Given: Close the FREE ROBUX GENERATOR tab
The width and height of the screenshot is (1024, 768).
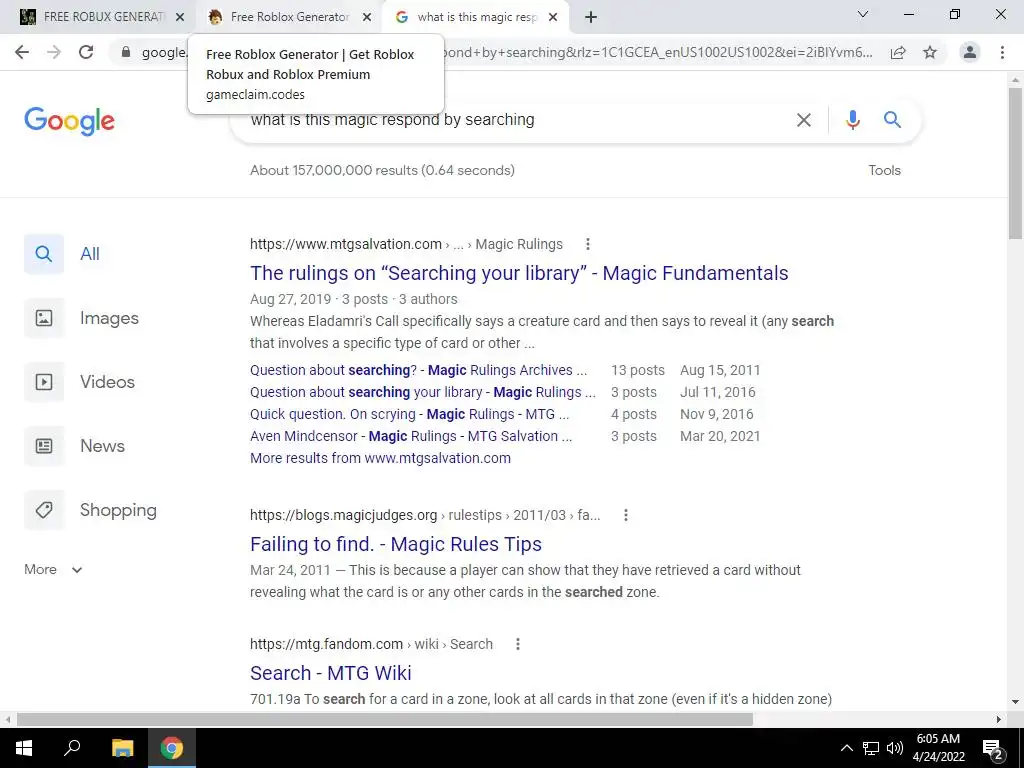Looking at the screenshot, I should (x=180, y=18).
